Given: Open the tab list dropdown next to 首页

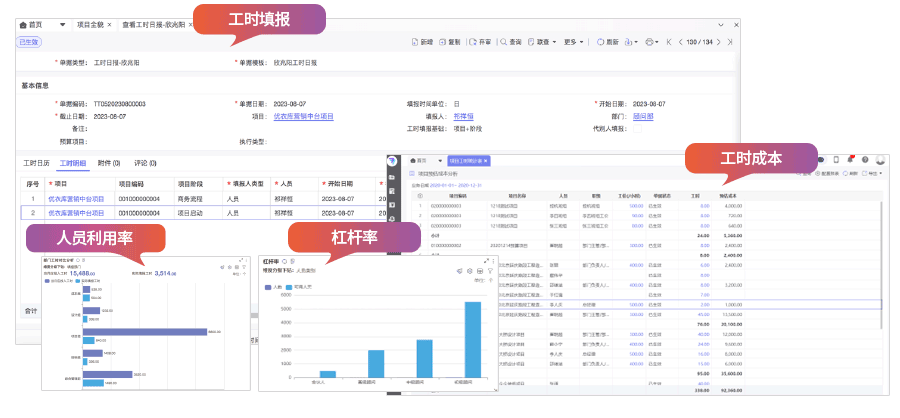Looking at the screenshot, I should pos(63,23).
